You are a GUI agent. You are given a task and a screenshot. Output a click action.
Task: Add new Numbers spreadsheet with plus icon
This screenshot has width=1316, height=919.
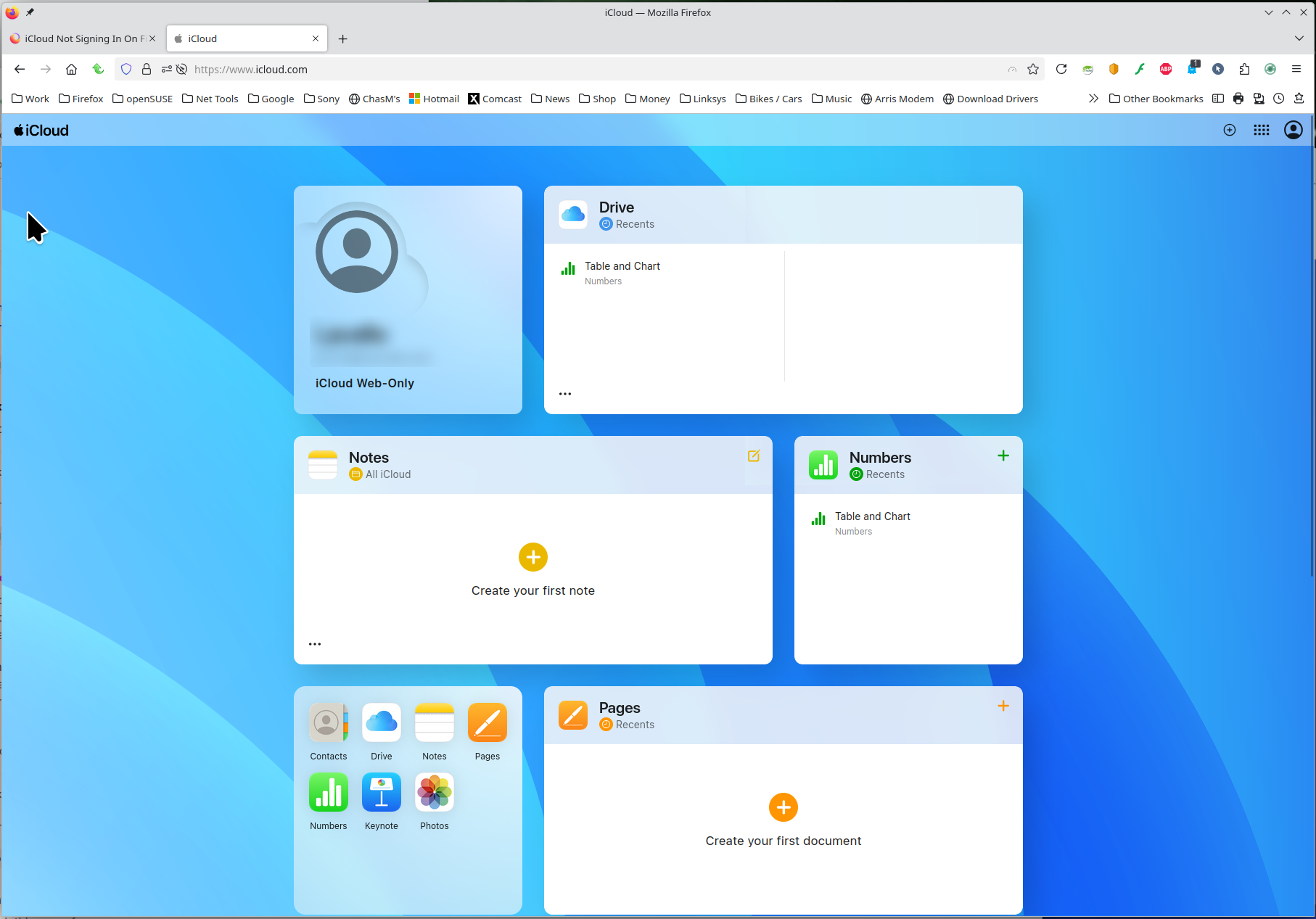[1003, 456]
